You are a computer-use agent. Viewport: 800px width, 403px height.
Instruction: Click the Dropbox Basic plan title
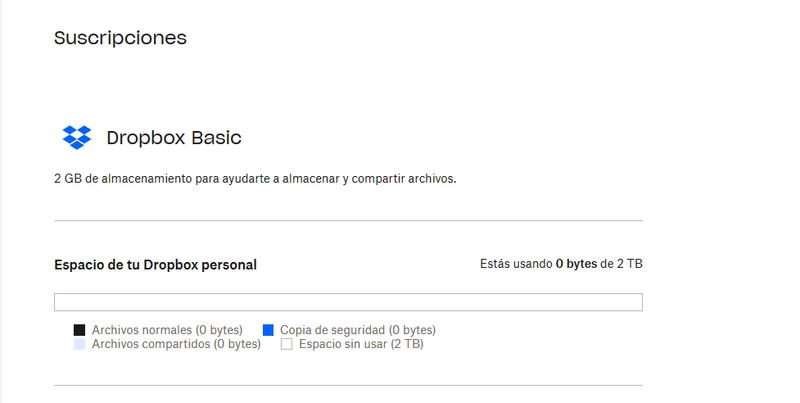point(173,138)
